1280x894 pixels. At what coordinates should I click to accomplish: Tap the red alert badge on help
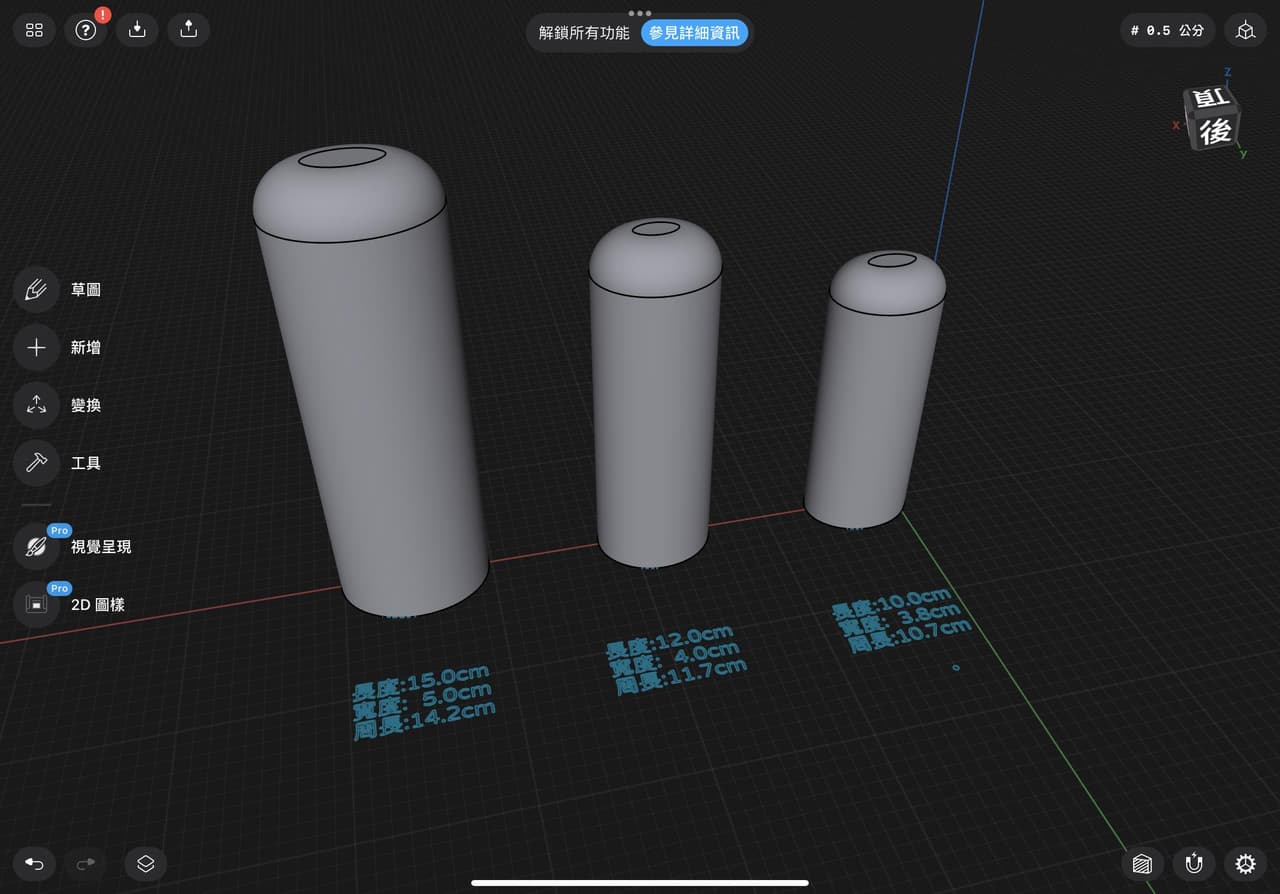(102, 15)
